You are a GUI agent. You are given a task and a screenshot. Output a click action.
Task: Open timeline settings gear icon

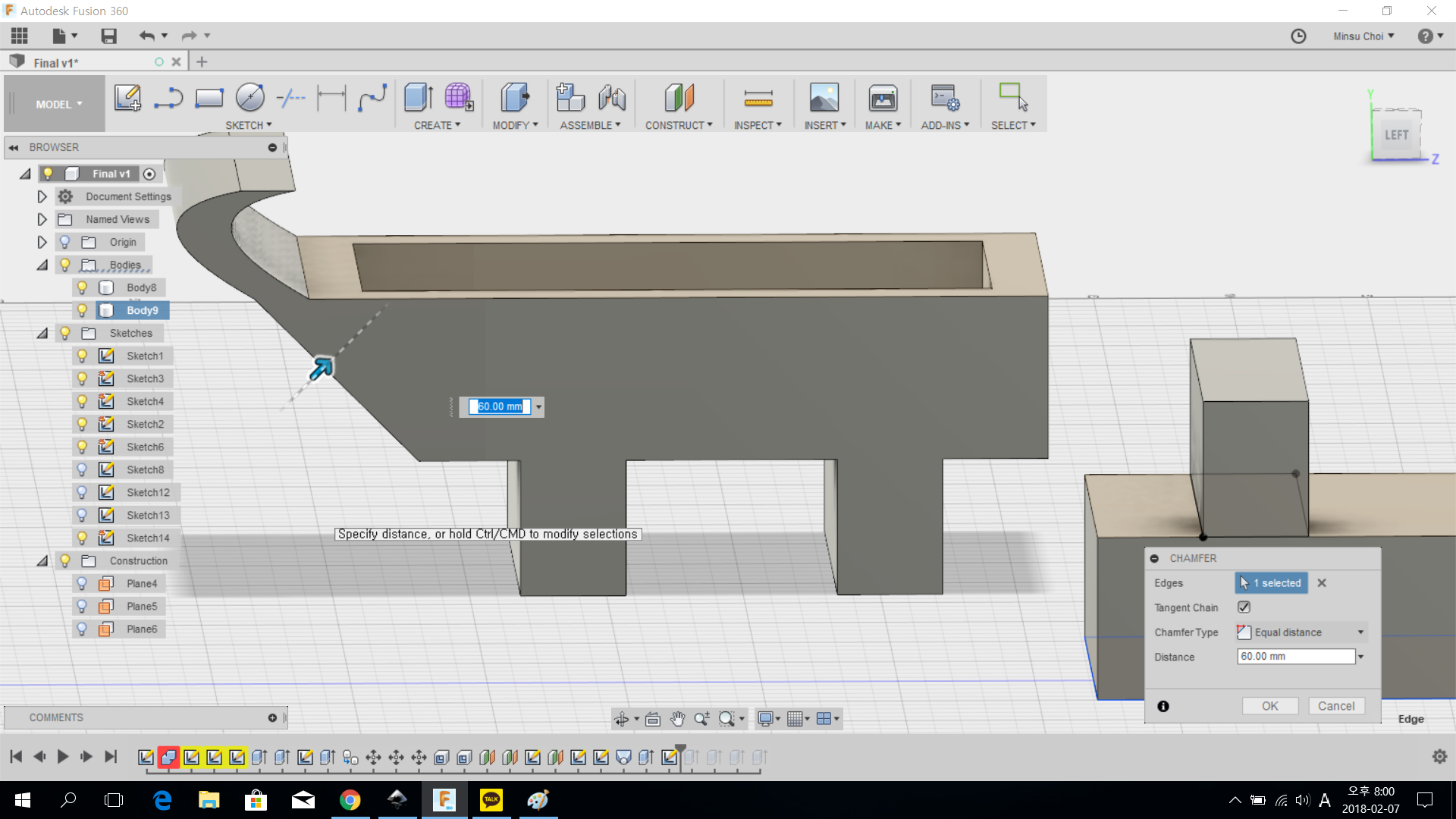click(1439, 756)
